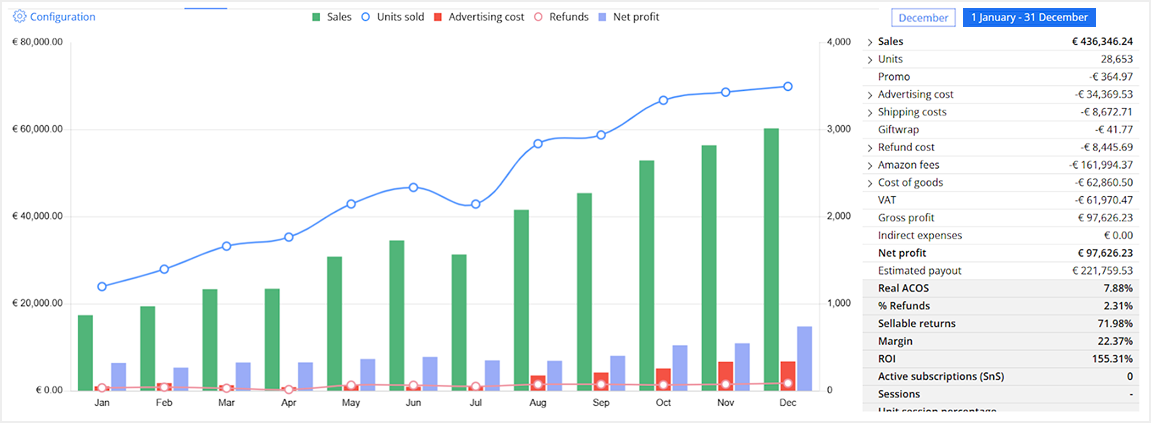Click the December Net profit bar
This screenshot has height=423, width=1151.
pyautogui.click(x=805, y=358)
